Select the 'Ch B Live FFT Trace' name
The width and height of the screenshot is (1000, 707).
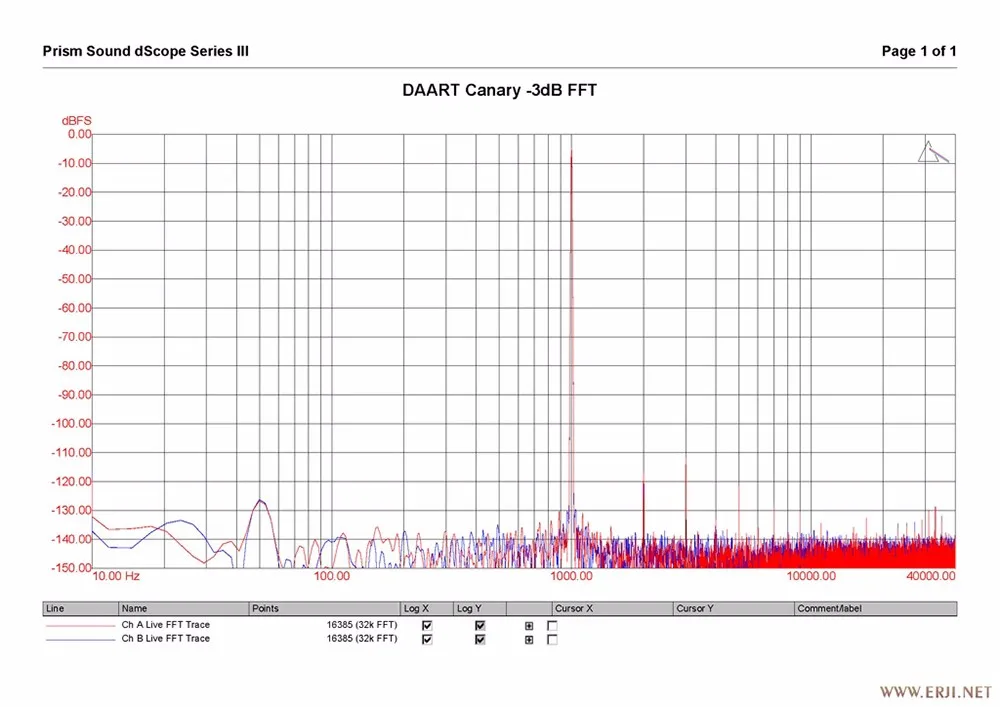tap(166, 638)
